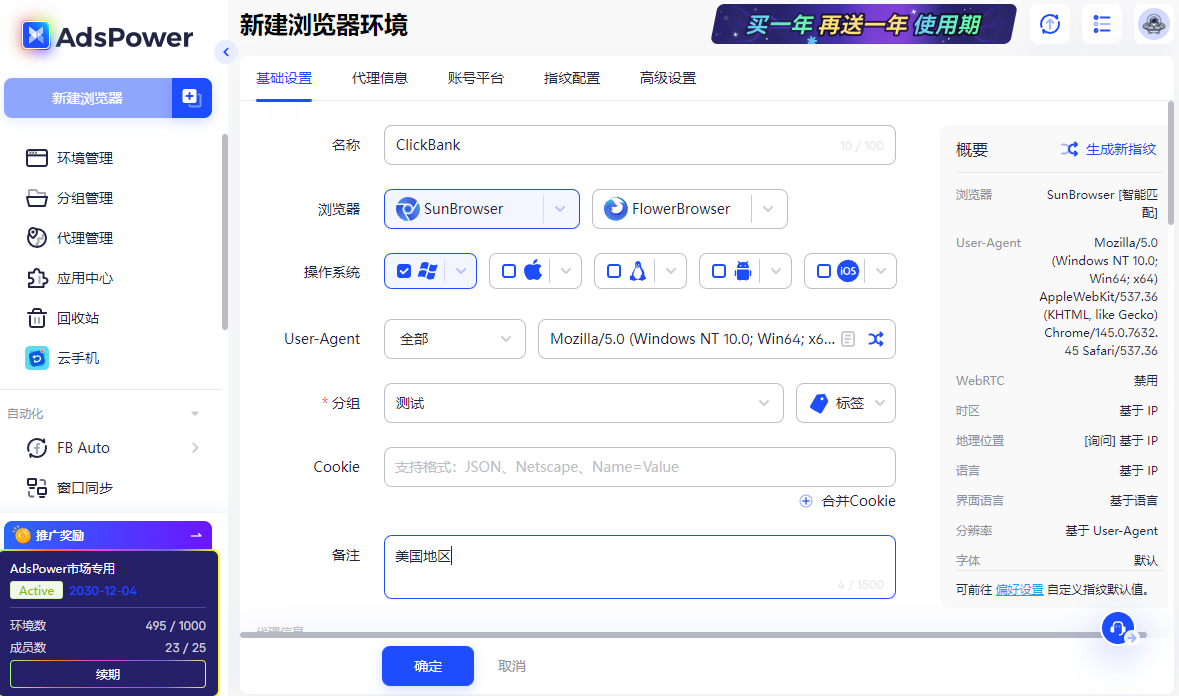This screenshot has width=1179, height=696.
Task: Open the 环境管理 sidebar icon
Action: (x=36, y=157)
